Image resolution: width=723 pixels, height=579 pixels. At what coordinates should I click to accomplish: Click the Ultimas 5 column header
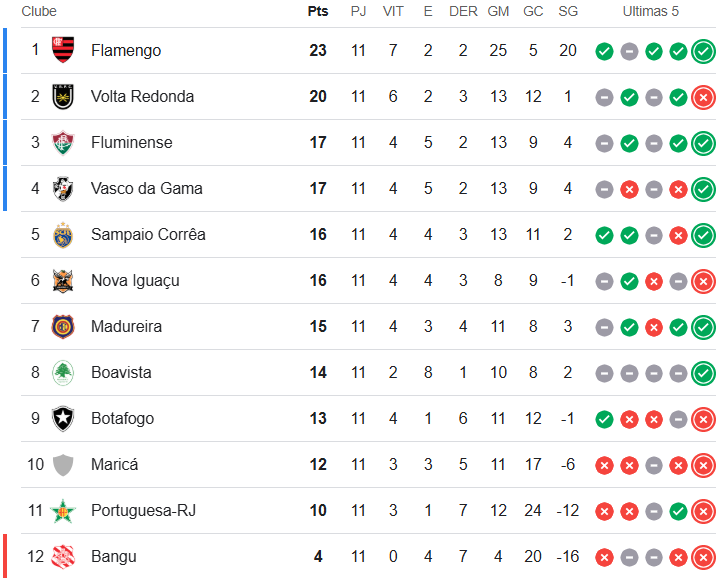650,11
